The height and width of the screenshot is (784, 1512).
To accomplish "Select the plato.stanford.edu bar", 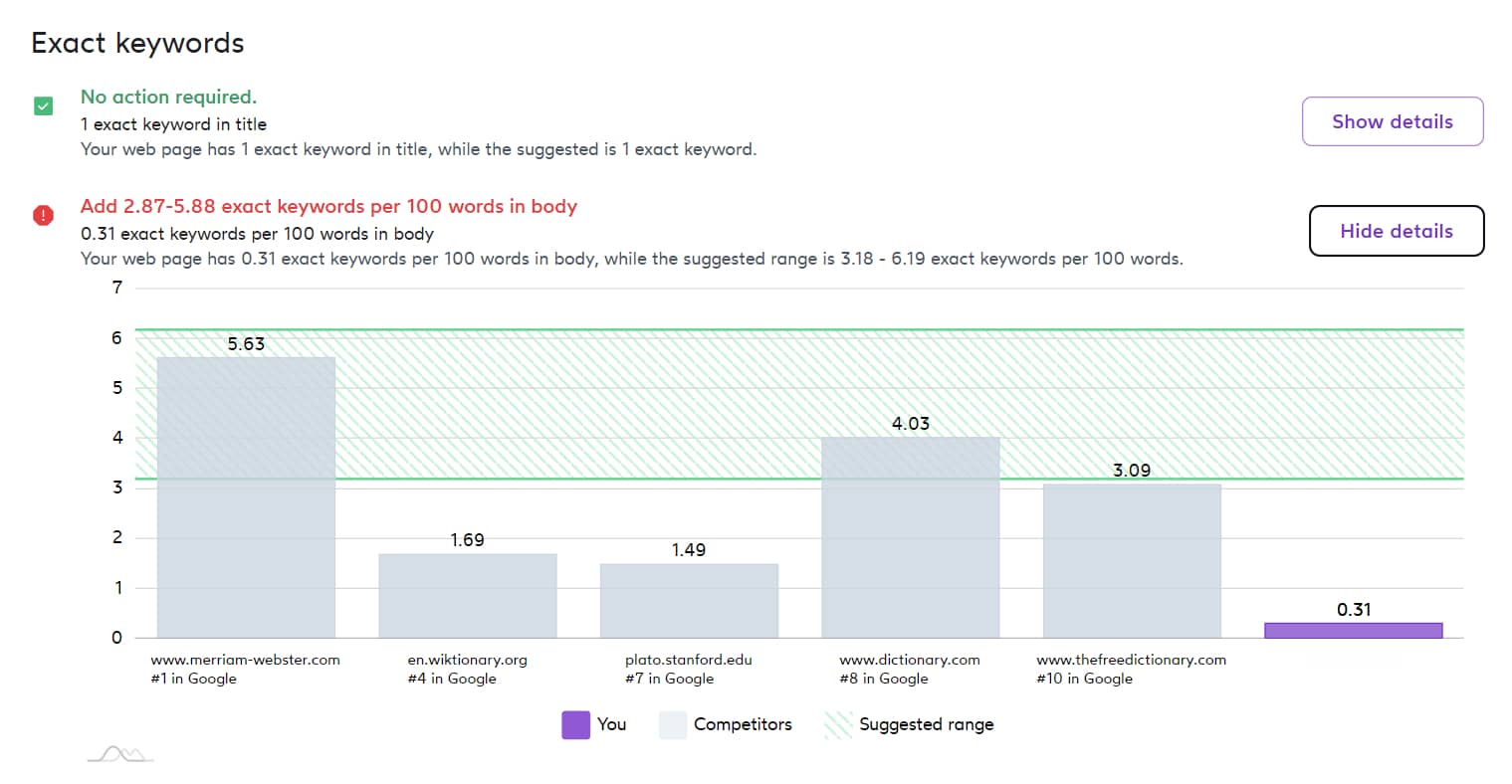I will [x=689, y=601].
